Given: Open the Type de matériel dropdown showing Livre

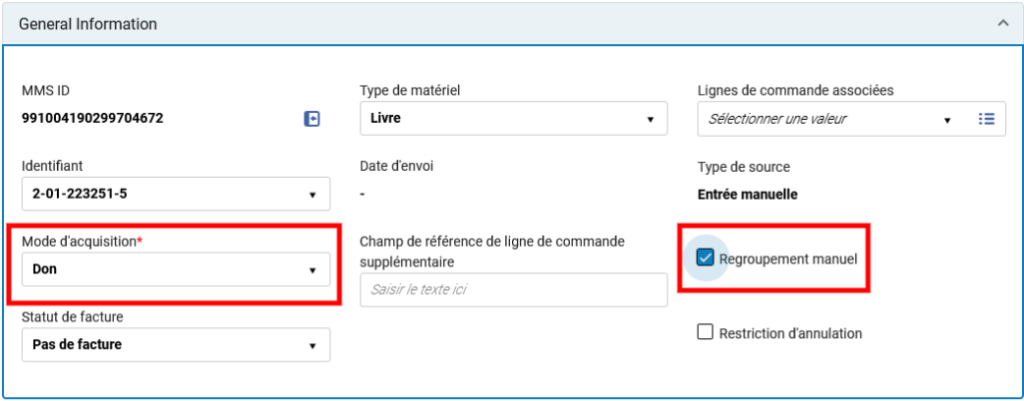Looking at the screenshot, I should 513,119.
